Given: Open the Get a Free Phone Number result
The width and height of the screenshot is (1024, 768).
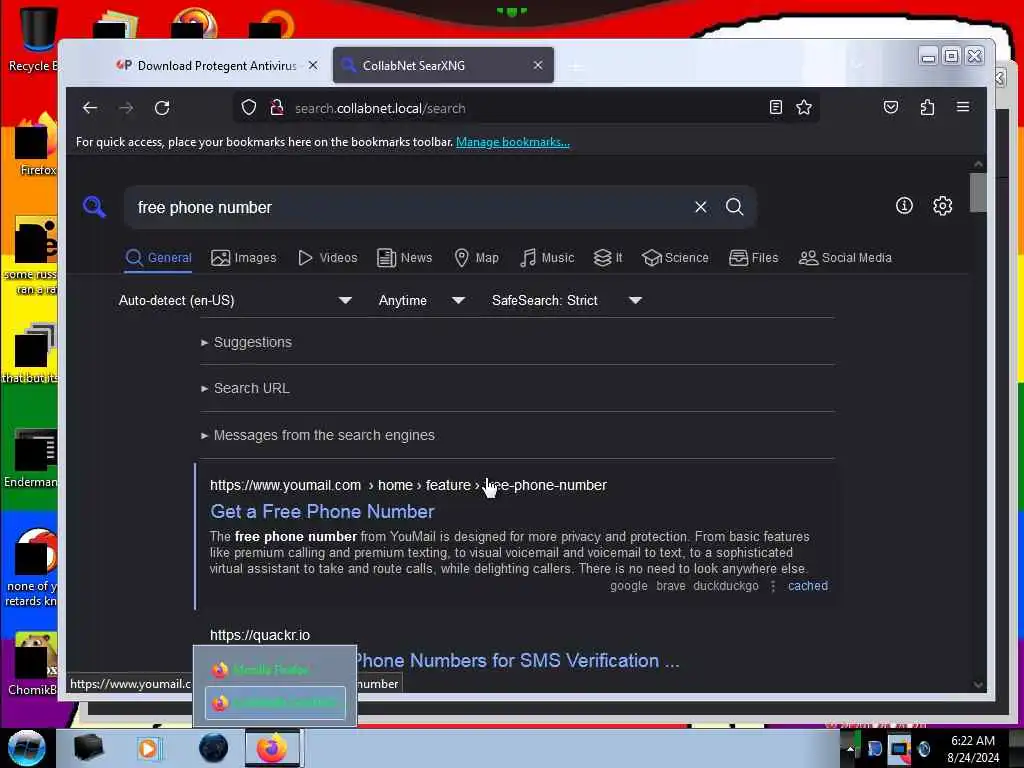Looking at the screenshot, I should tap(322, 511).
